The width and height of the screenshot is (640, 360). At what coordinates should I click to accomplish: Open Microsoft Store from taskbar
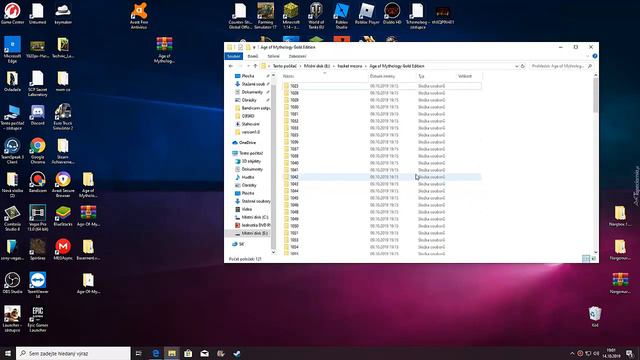tap(188, 353)
